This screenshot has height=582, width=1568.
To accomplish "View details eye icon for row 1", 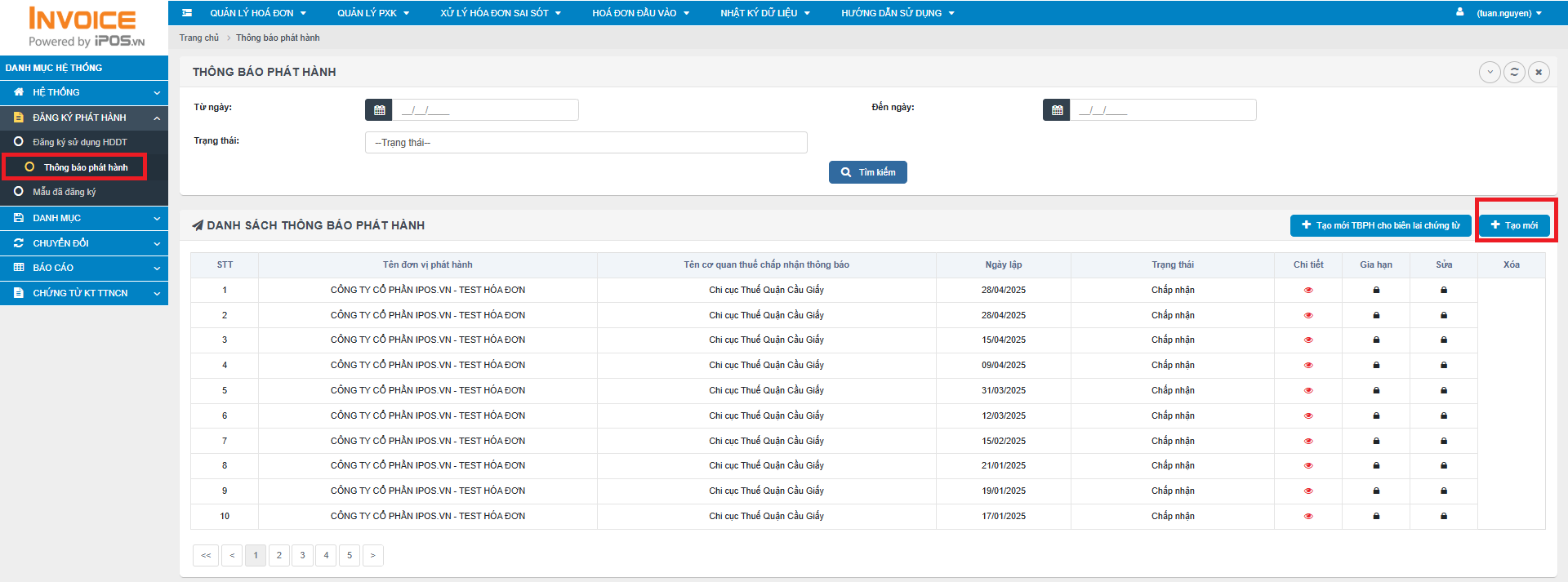I will (x=1308, y=291).
